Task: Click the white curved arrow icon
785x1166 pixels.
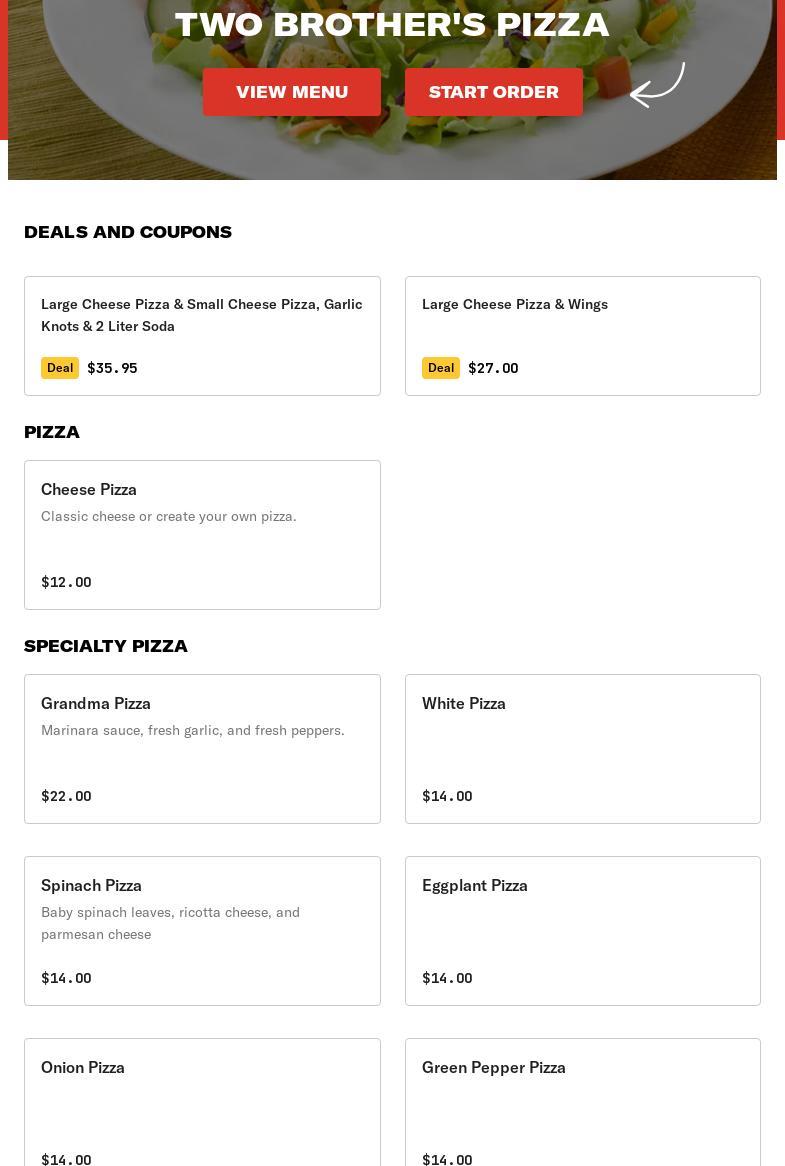Action: click(x=657, y=85)
